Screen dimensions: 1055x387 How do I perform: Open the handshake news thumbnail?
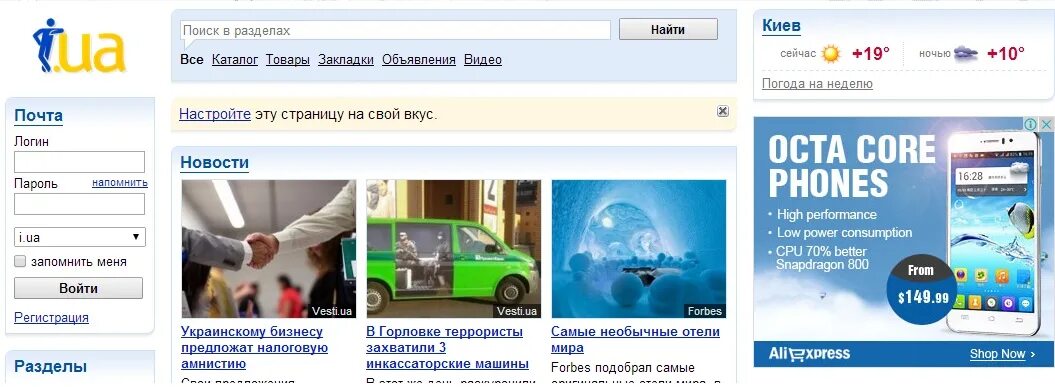click(x=268, y=248)
